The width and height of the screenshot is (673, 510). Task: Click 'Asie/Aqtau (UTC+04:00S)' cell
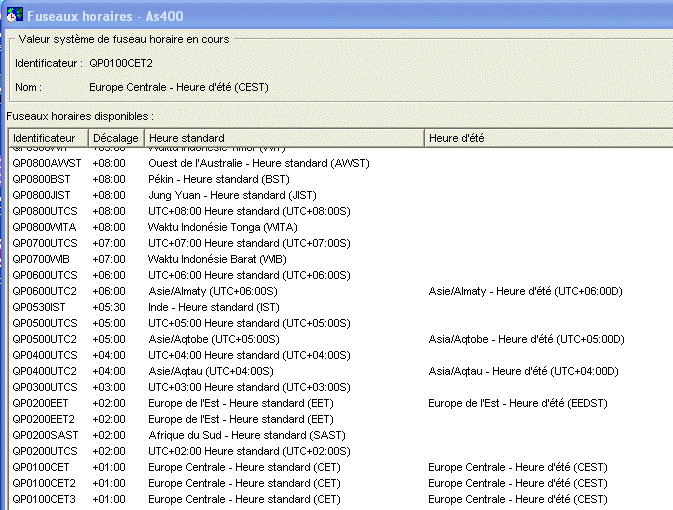click(x=211, y=371)
